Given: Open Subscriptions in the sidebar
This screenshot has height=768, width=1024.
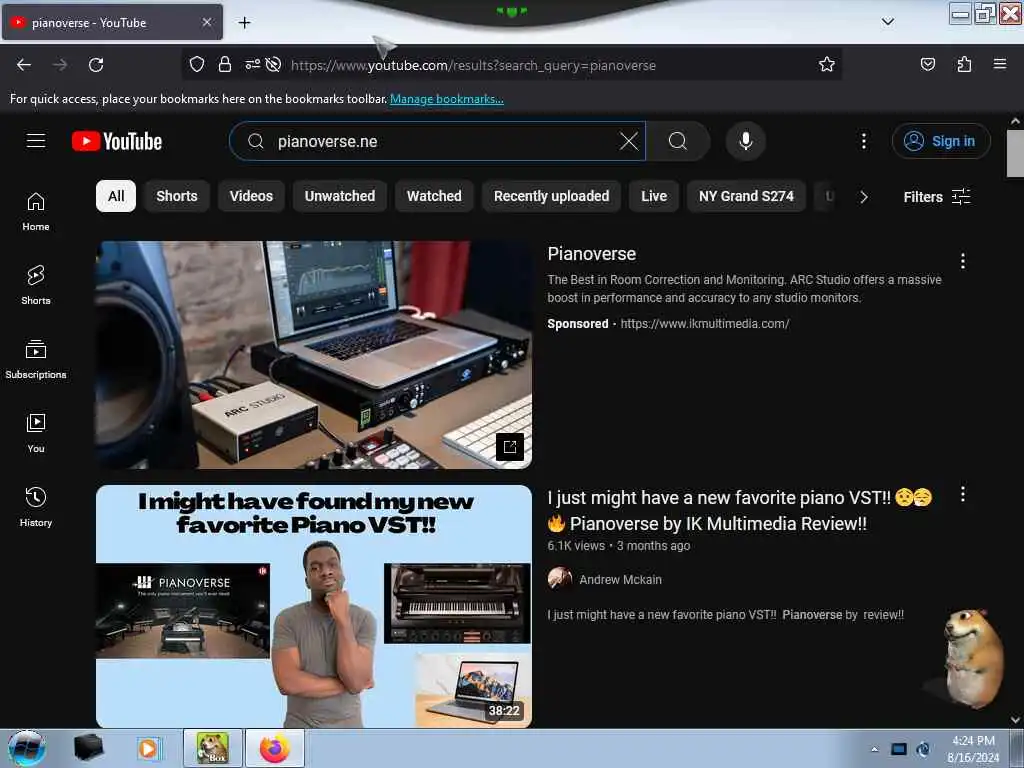Looking at the screenshot, I should tap(36, 359).
